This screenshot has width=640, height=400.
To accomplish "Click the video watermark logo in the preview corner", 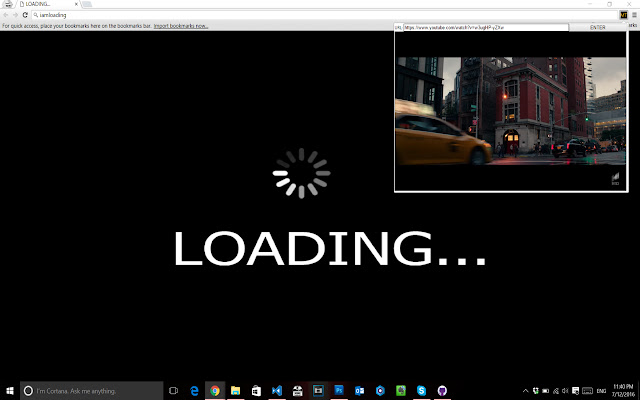I will coord(616,179).
